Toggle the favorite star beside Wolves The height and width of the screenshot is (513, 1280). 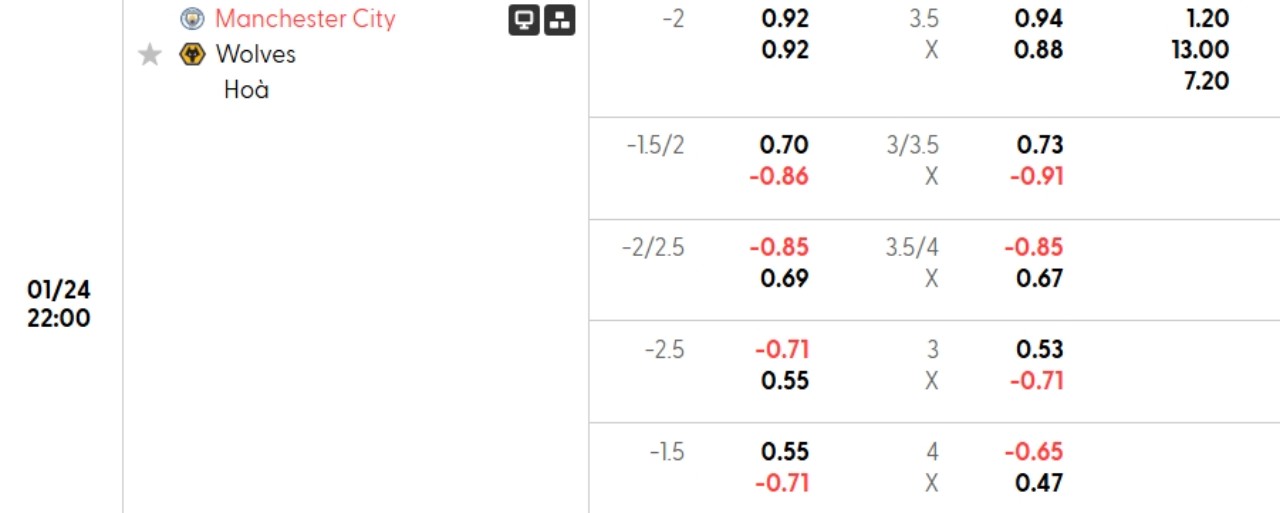tap(150, 55)
